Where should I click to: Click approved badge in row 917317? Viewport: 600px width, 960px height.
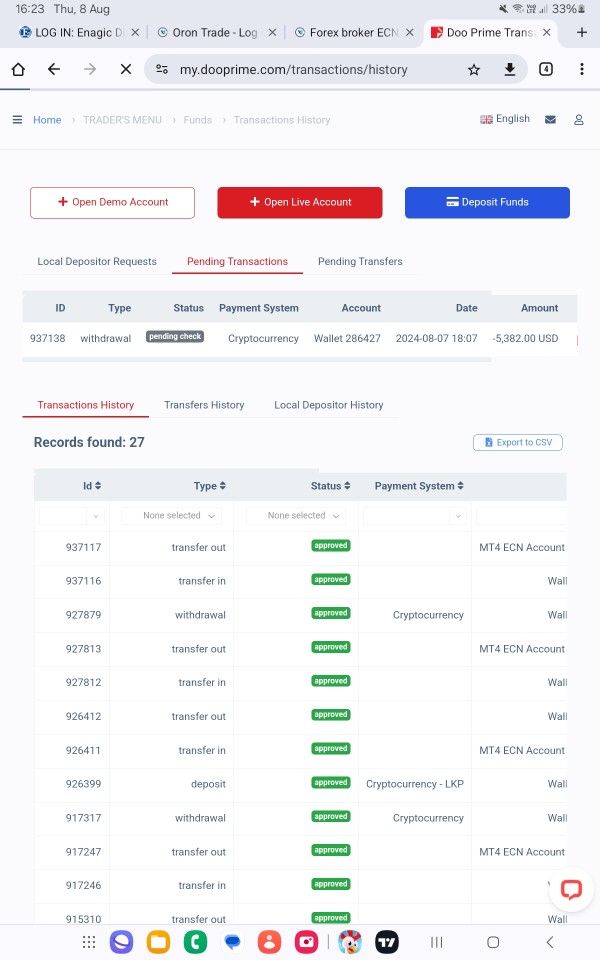coord(331,816)
